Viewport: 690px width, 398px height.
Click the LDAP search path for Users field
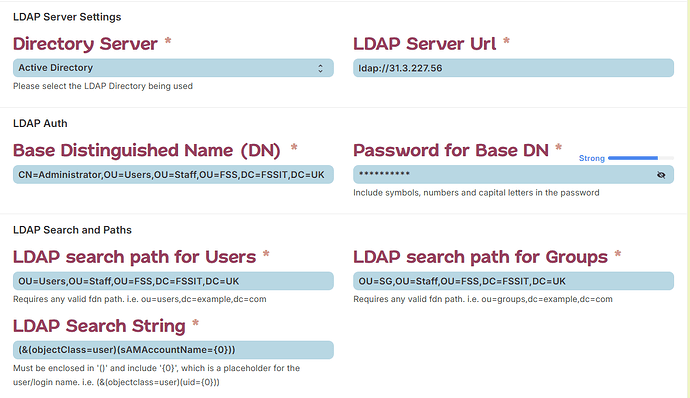tap(173, 281)
